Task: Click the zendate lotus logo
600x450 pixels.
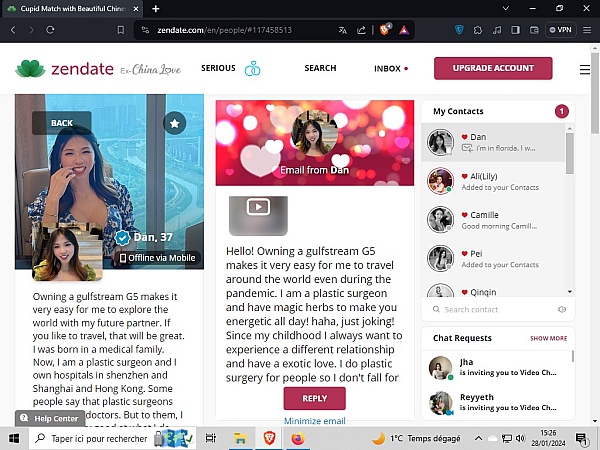Action: (x=30, y=68)
